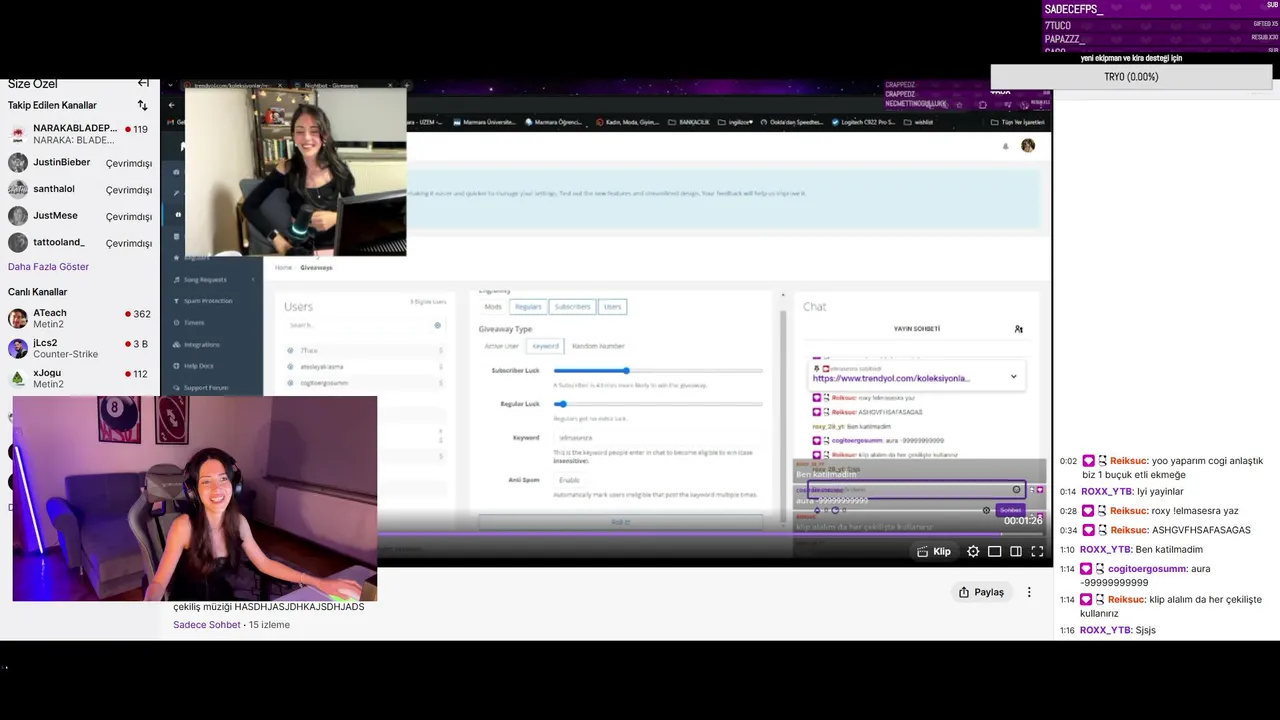Open Support Forum in Nightbot sidebar
1280x720 pixels.
tap(206, 387)
